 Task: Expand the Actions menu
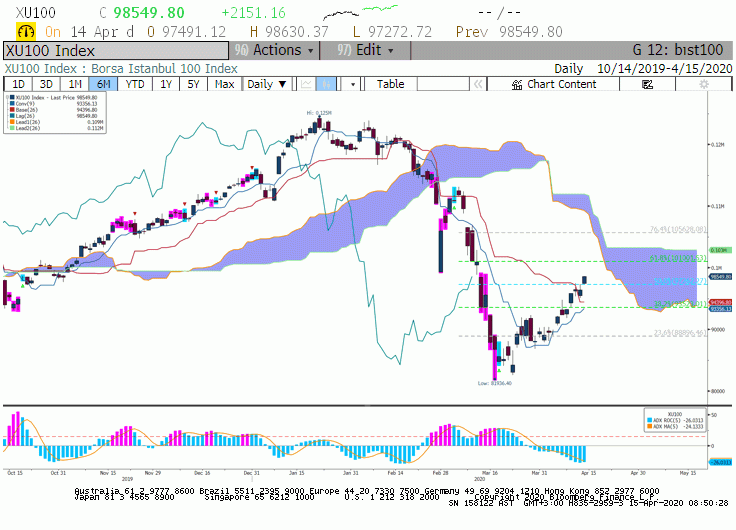[x=274, y=50]
